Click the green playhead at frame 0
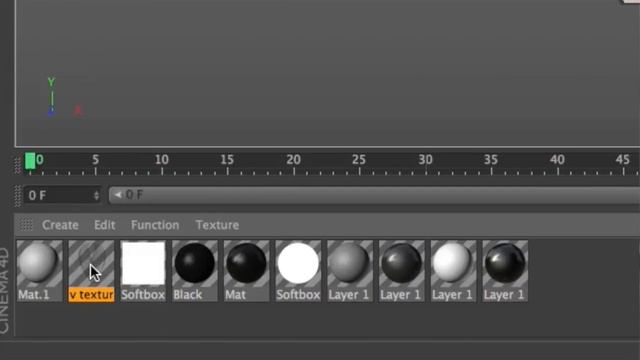This screenshot has width=640, height=360. [x=30, y=161]
